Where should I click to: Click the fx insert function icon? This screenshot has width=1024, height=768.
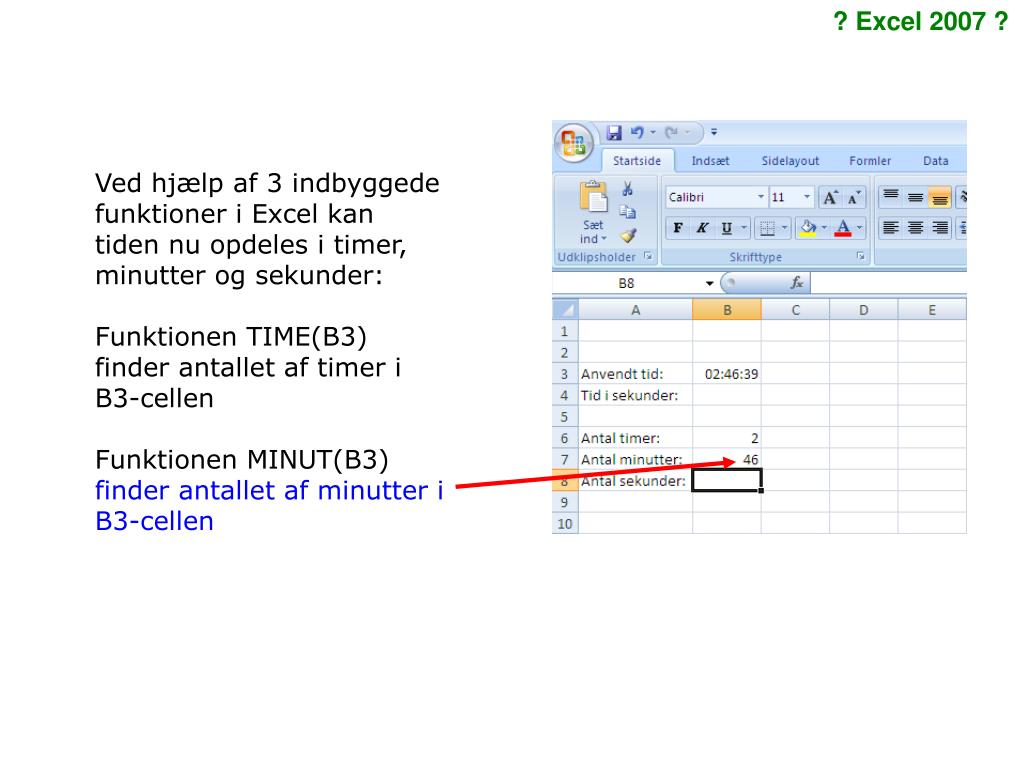(x=797, y=283)
